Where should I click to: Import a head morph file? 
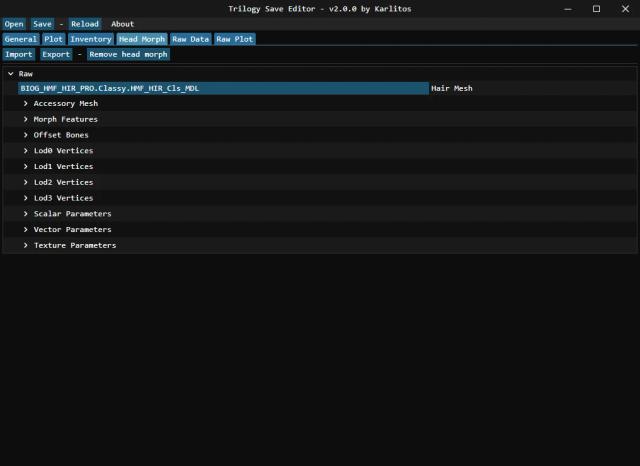18,54
